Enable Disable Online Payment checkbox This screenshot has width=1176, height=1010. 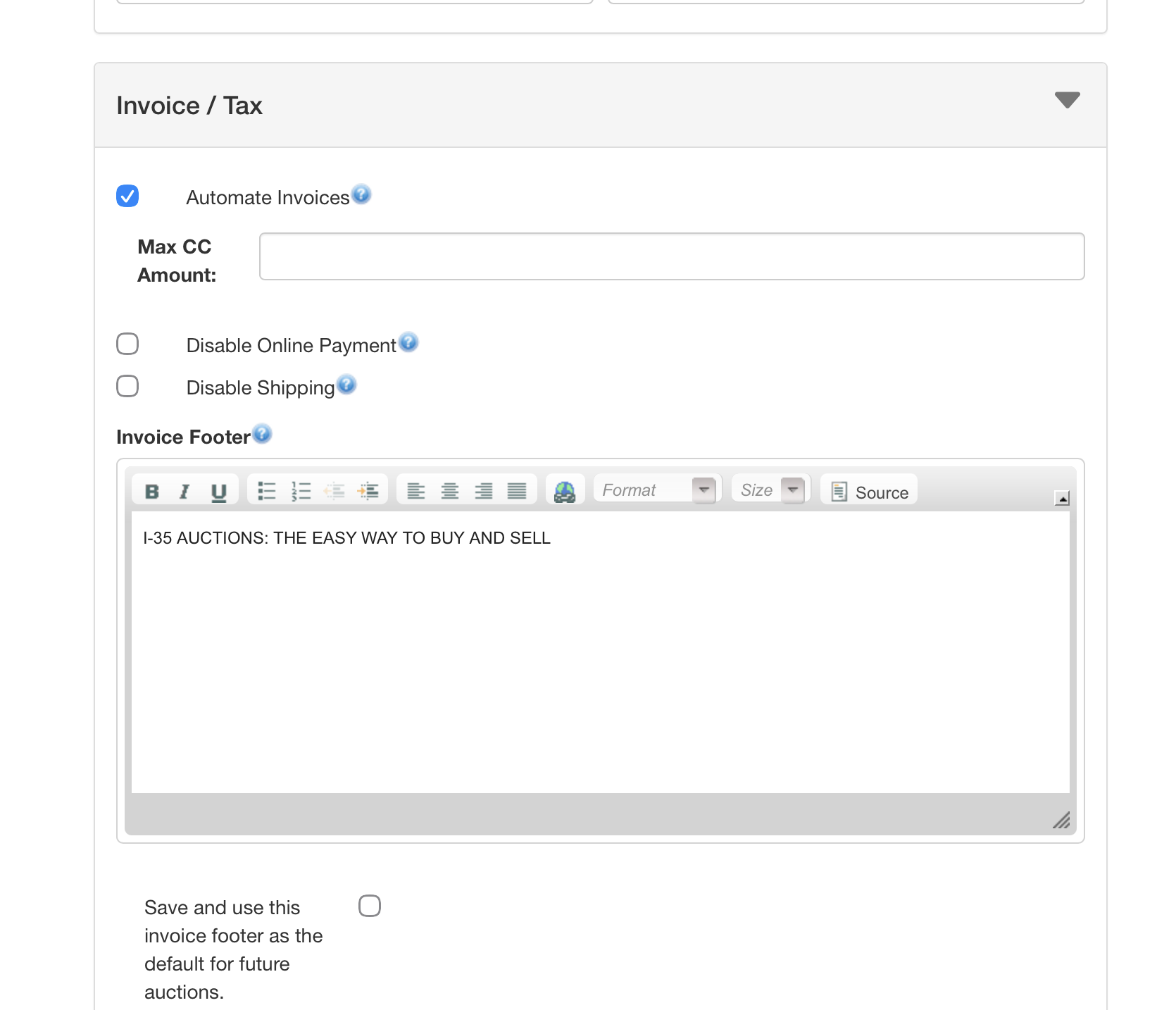127,344
